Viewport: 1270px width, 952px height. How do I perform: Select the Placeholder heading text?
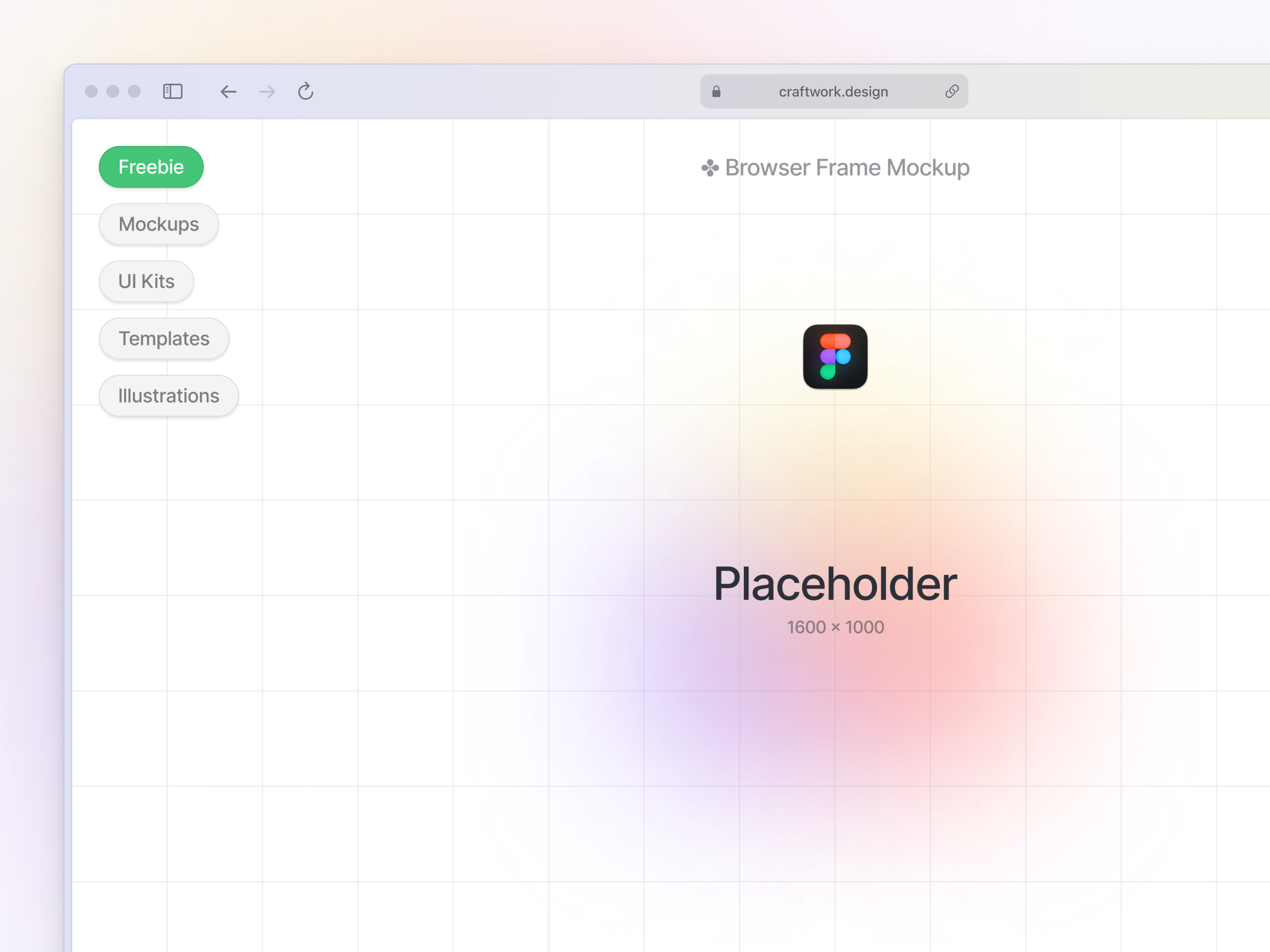pyautogui.click(x=835, y=583)
